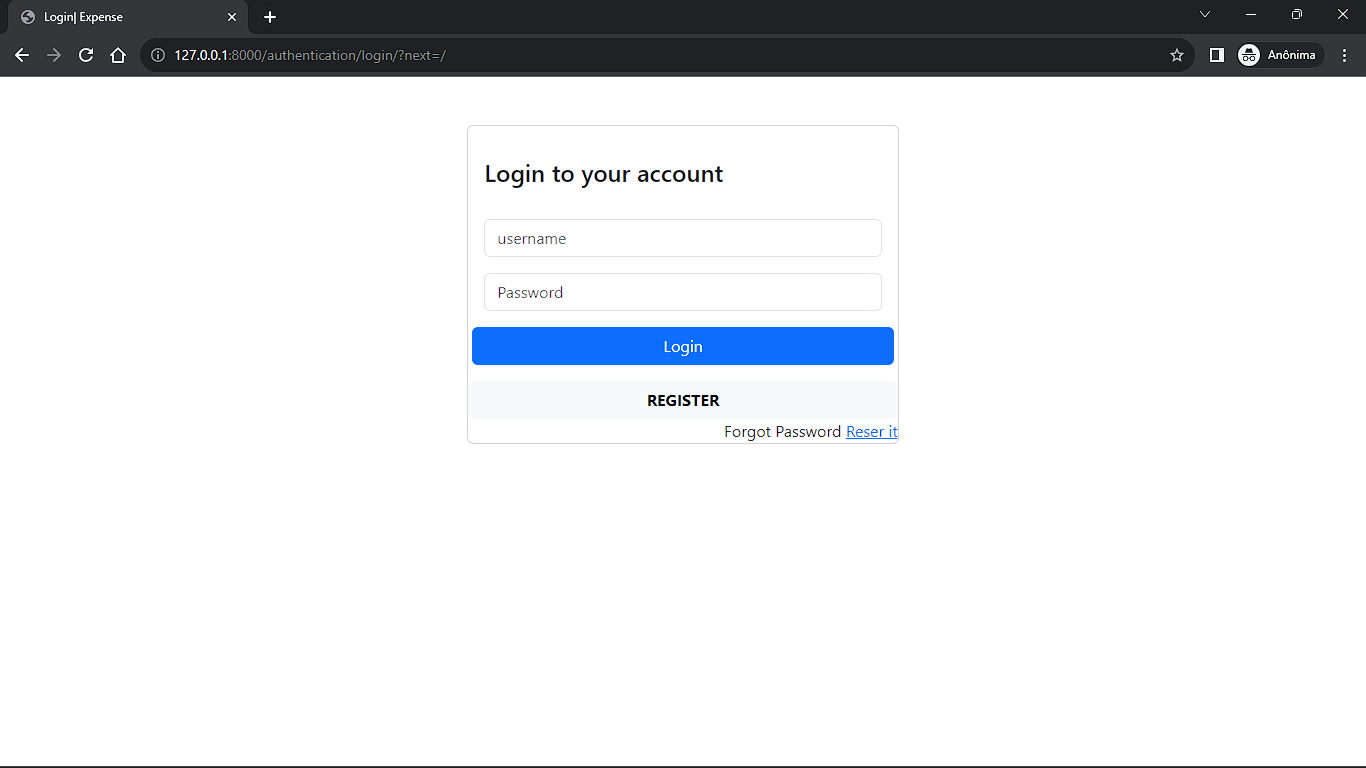Image resolution: width=1366 pixels, height=768 pixels.
Task: Open a new tab with plus icon
Action: click(x=270, y=17)
